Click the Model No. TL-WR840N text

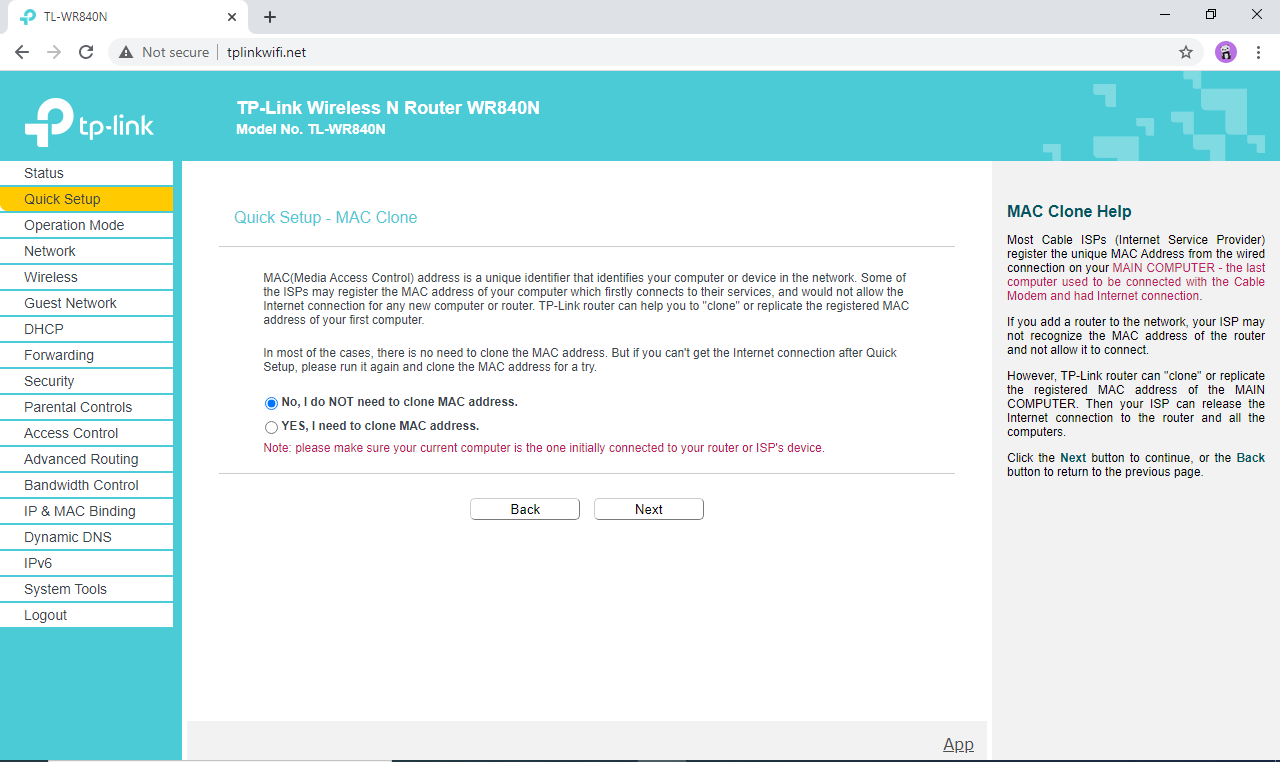pyautogui.click(x=311, y=129)
